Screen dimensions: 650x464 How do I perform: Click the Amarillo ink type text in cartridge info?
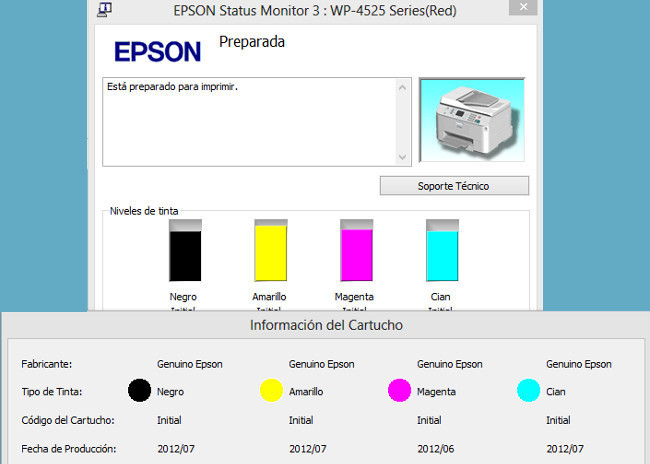point(306,392)
